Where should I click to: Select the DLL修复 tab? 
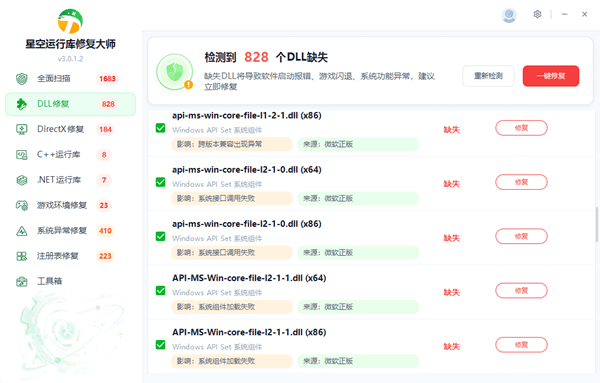70,104
